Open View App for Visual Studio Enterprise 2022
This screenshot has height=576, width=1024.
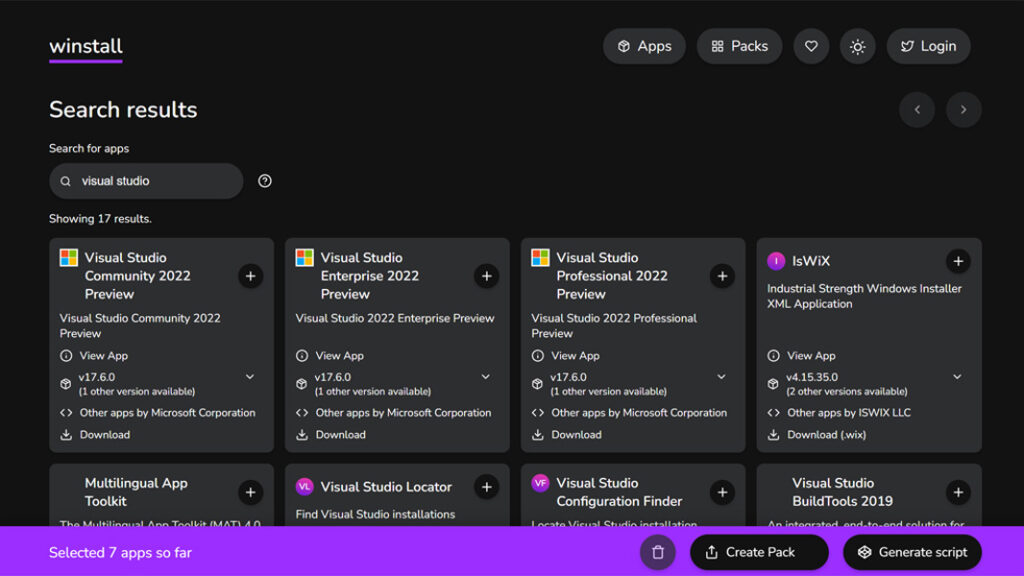[x=330, y=355]
